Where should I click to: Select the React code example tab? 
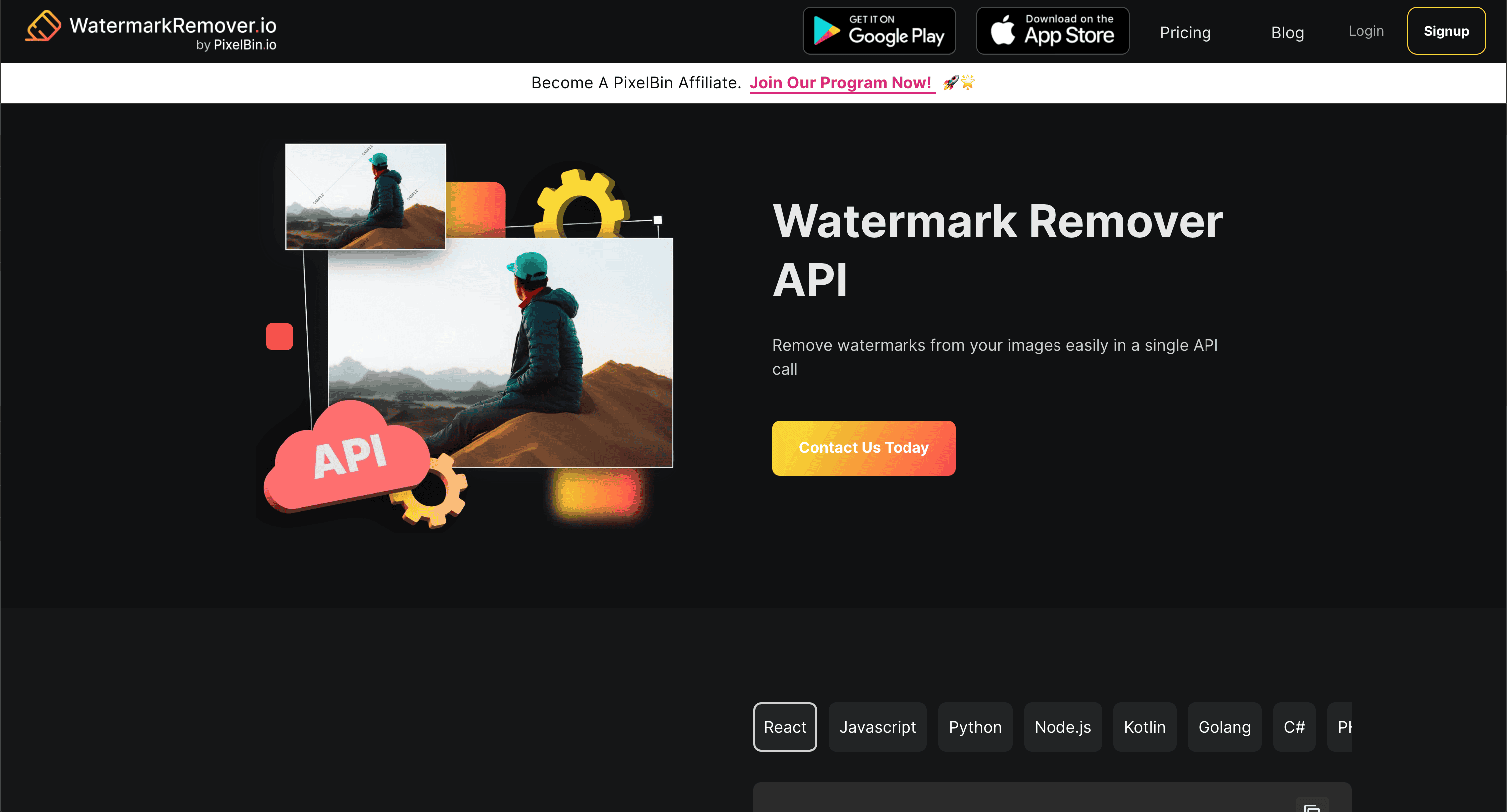click(x=784, y=727)
